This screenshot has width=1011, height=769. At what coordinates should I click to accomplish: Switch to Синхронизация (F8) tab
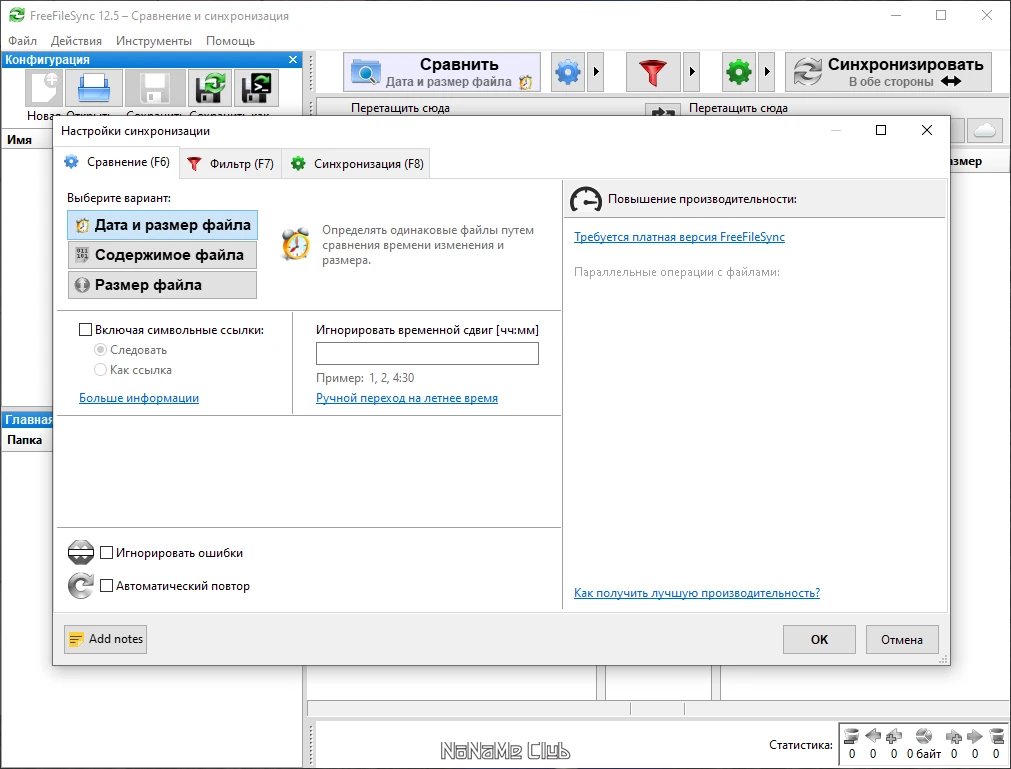[357, 164]
